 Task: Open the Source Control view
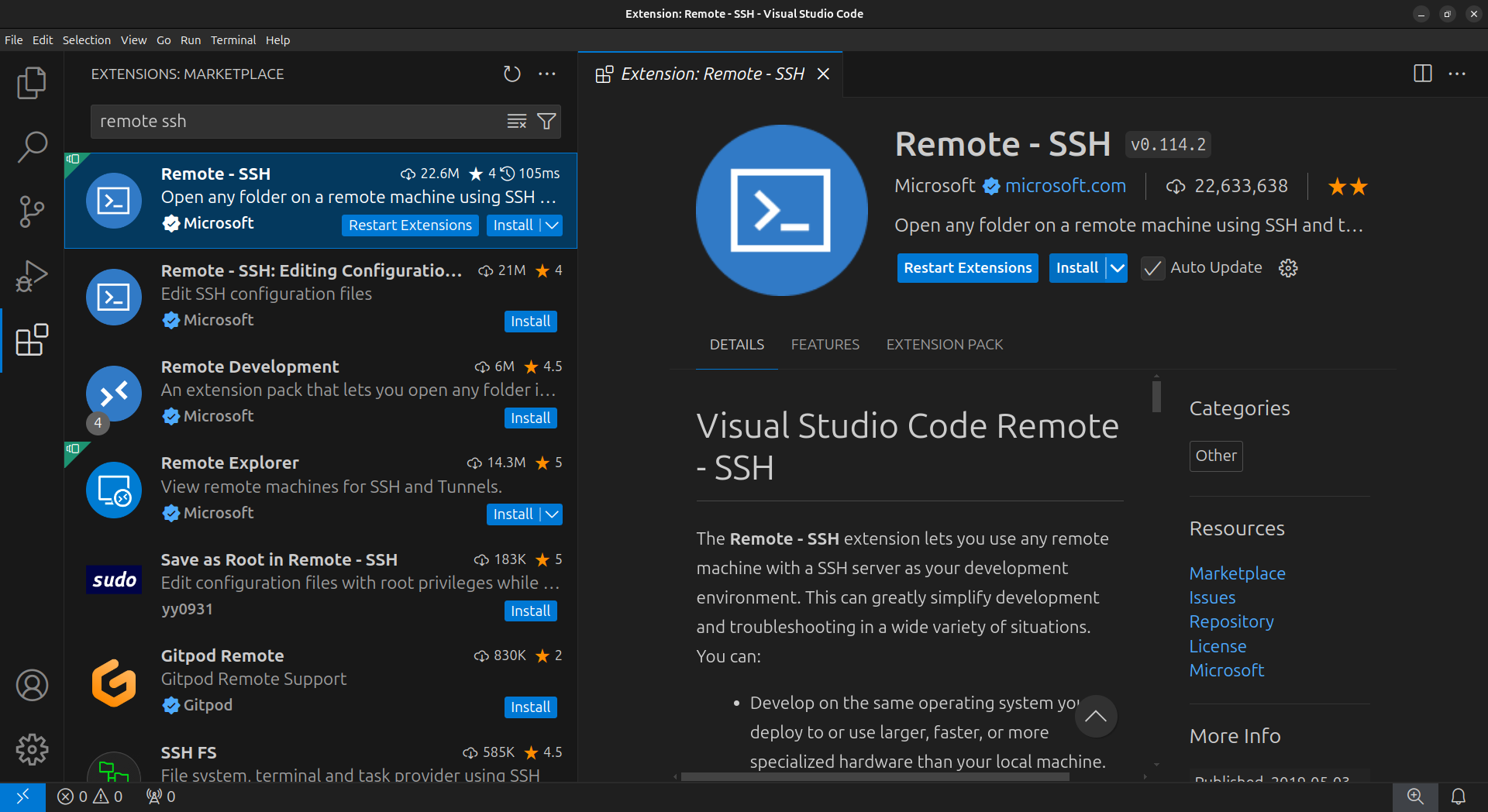tap(32, 211)
